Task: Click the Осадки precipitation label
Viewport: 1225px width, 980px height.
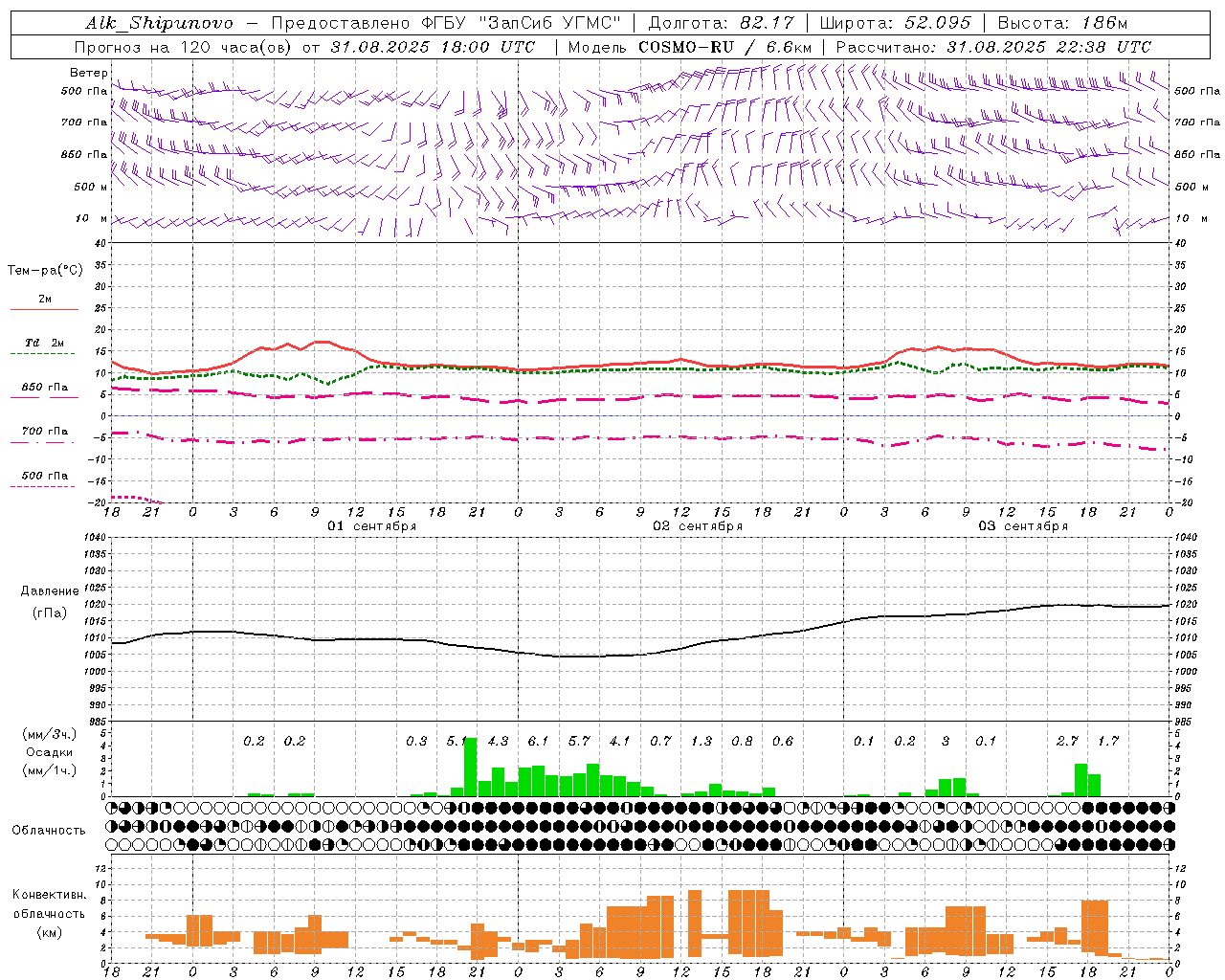Action: (x=49, y=752)
